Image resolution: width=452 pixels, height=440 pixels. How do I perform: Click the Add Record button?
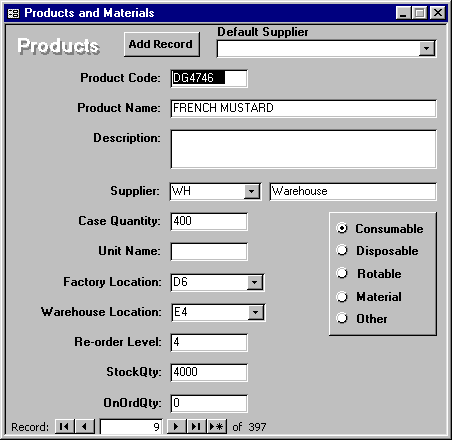tap(162, 44)
